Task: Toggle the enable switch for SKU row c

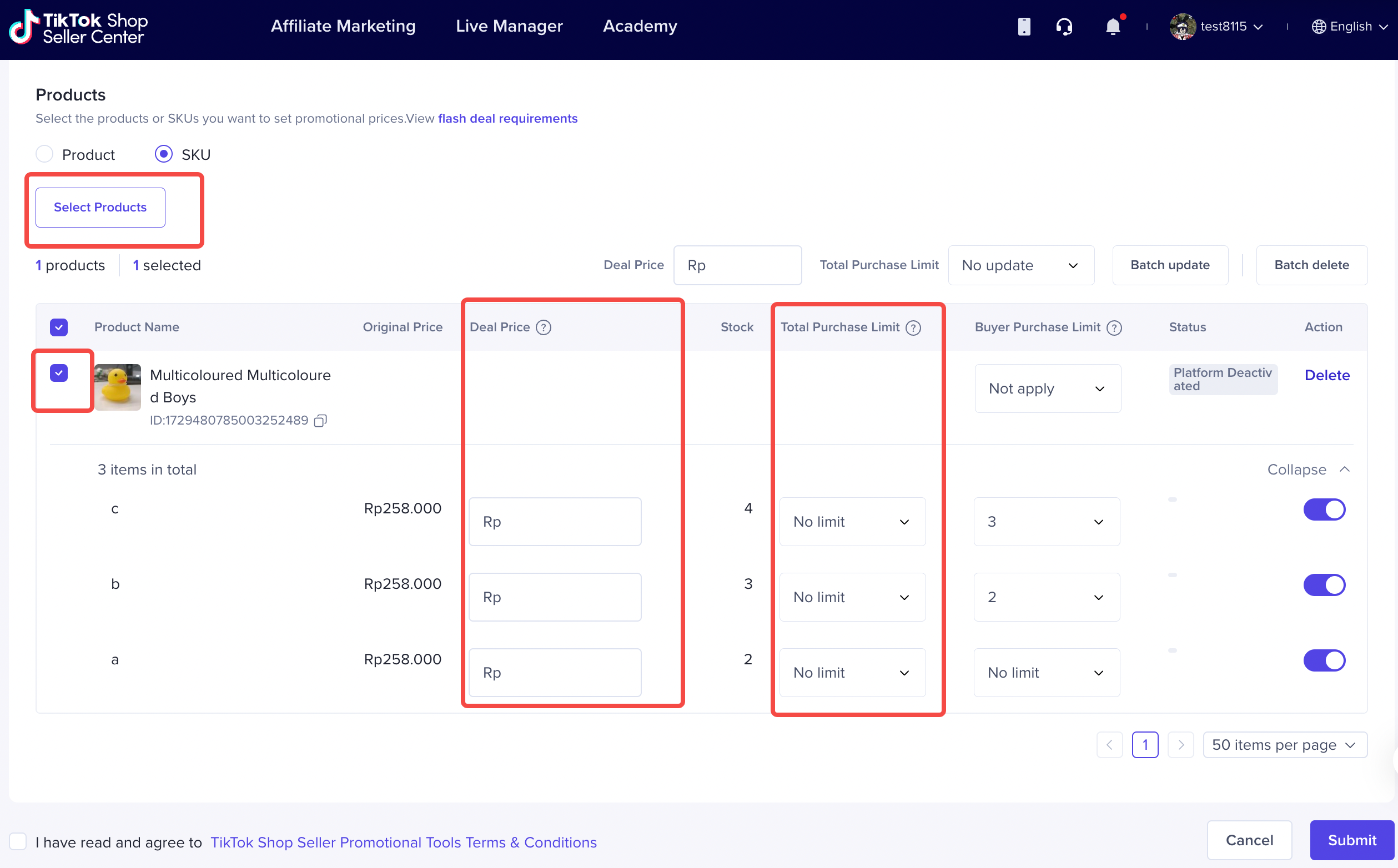Action: point(1325,510)
